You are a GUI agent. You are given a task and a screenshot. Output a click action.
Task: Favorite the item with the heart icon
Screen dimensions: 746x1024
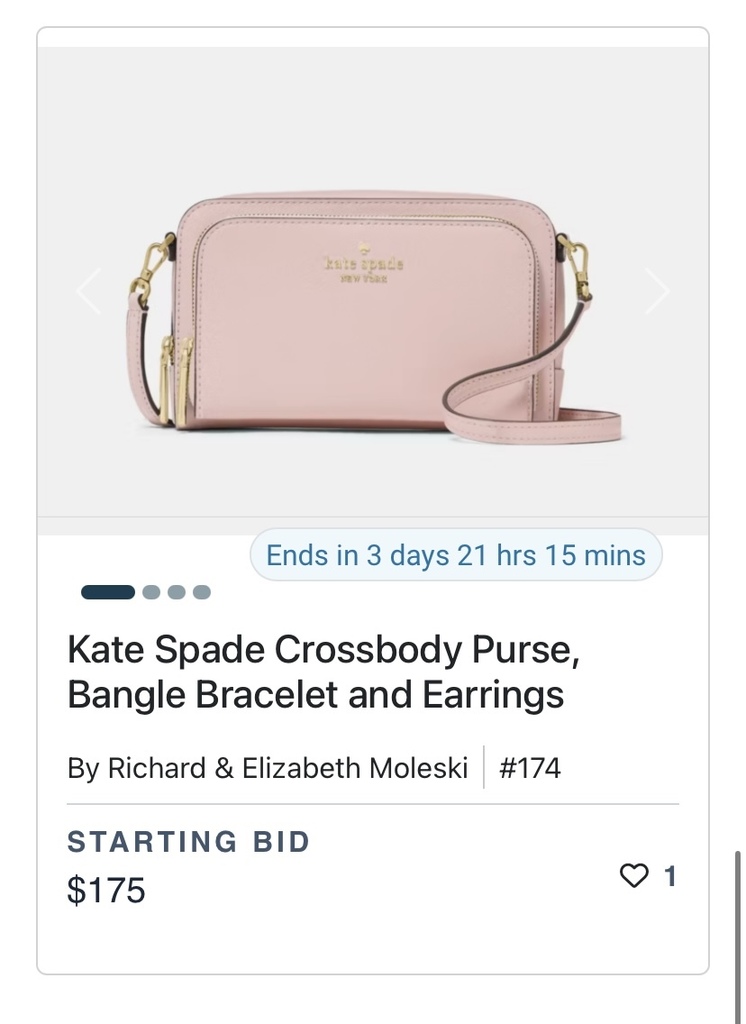pyautogui.click(x=634, y=876)
